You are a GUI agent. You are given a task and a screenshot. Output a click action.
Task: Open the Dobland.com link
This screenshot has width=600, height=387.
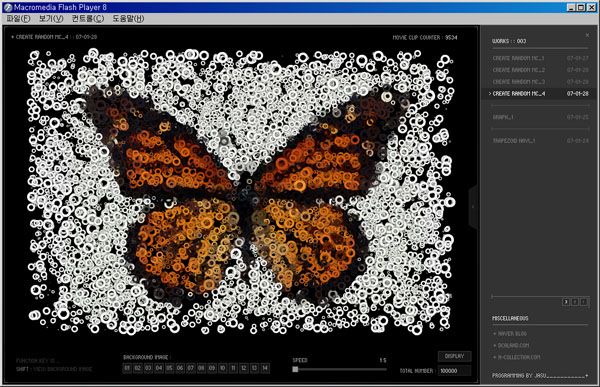coord(512,345)
